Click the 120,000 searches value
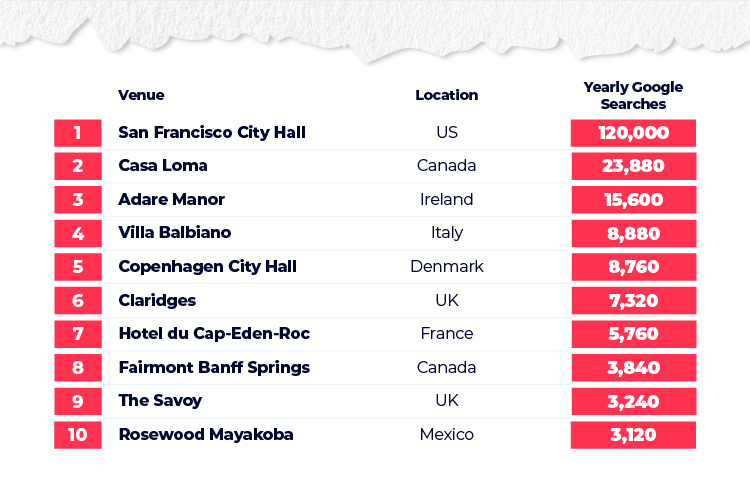Viewport: 750px width, 478px height. 633,133
